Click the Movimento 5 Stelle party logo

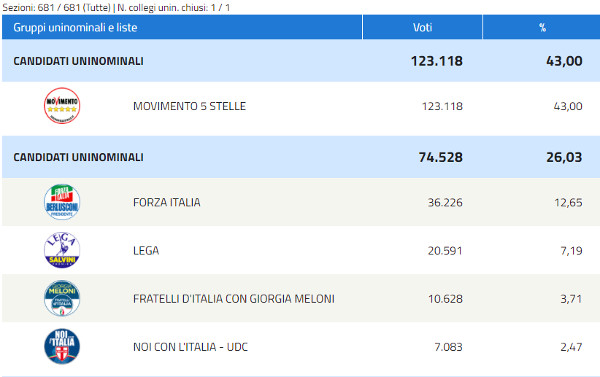[x=62, y=106]
